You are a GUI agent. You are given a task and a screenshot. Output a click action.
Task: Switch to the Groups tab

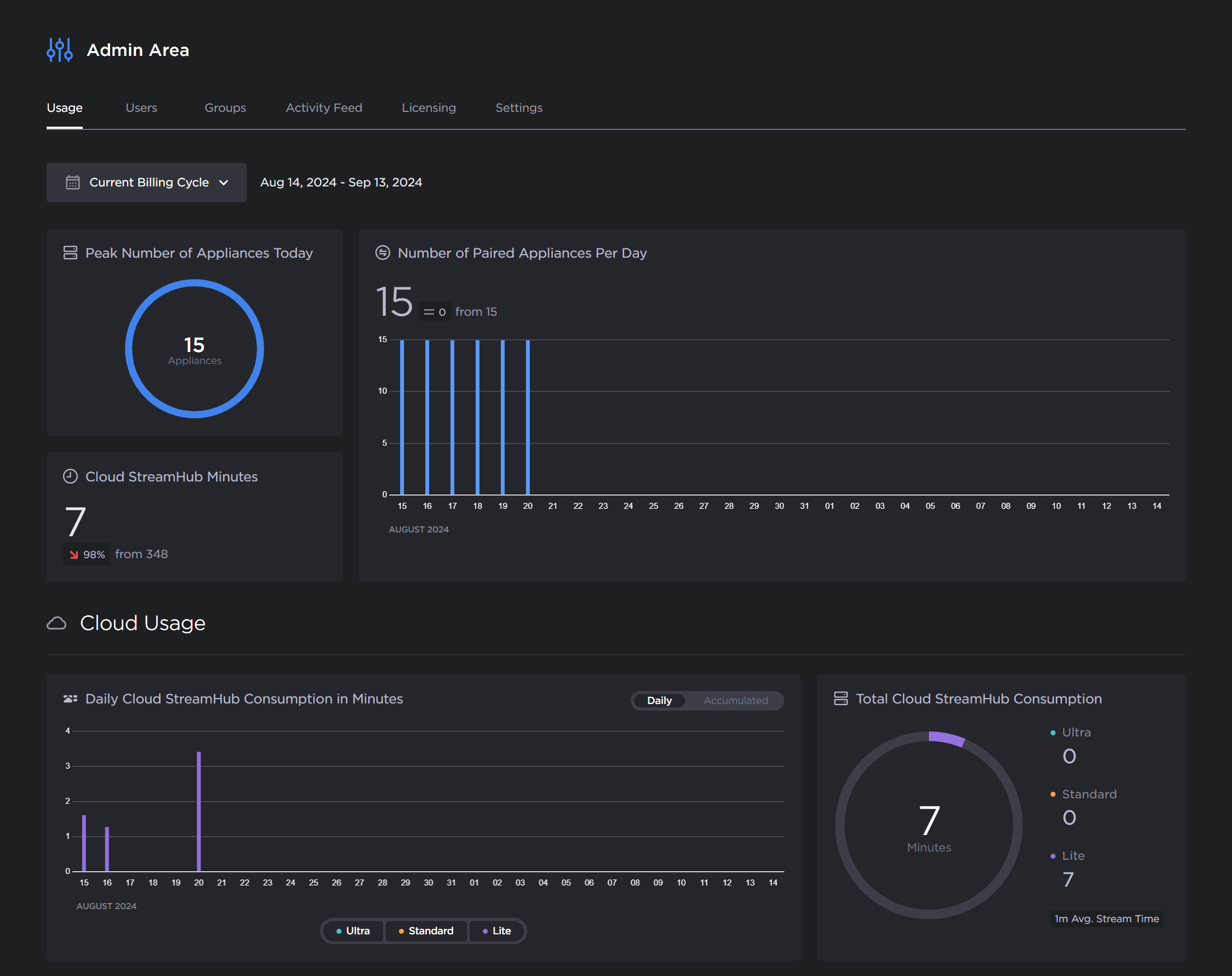(x=225, y=107)
